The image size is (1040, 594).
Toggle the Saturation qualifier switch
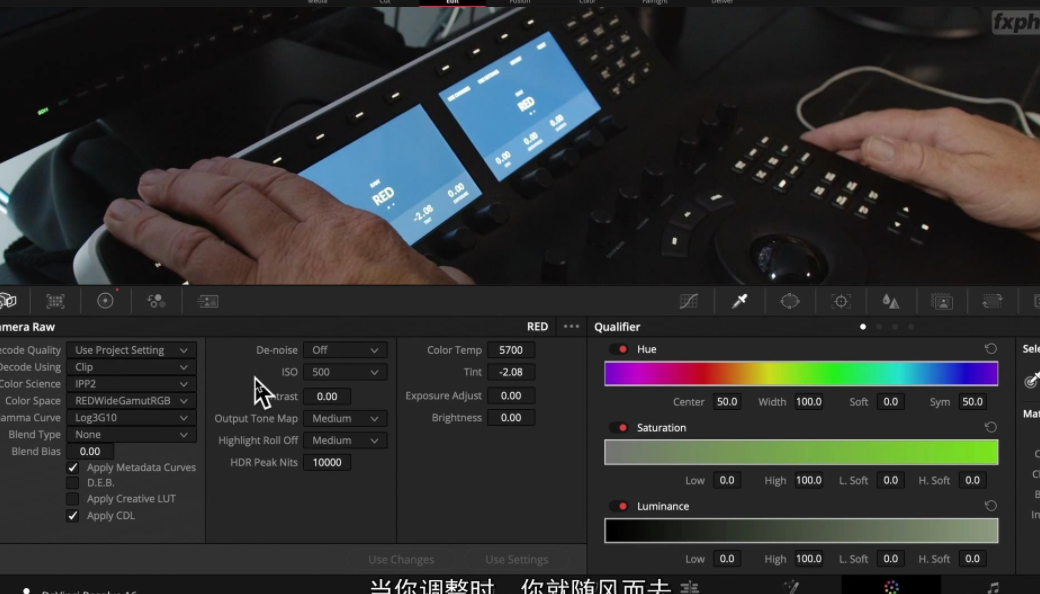click(x=619, y=428)
